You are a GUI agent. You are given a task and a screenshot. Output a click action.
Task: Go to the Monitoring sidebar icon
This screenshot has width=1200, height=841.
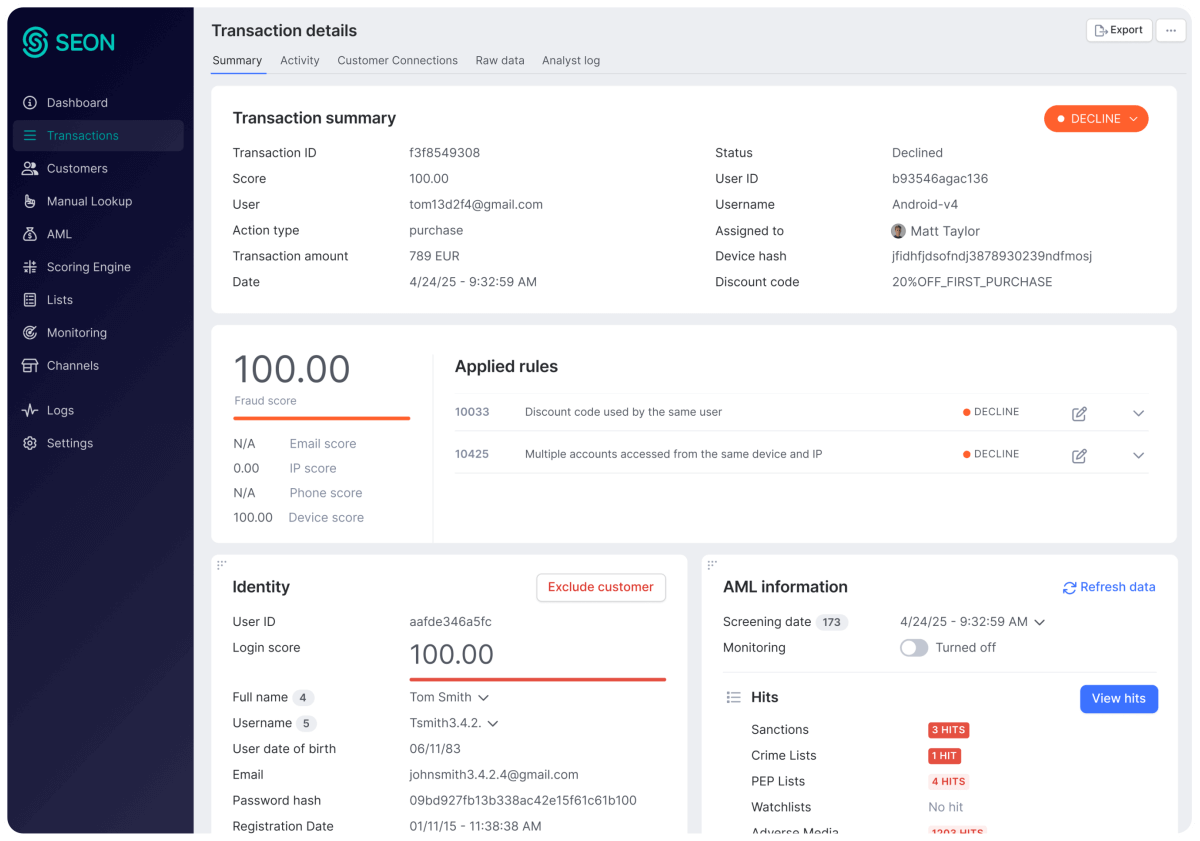[30, 333]
